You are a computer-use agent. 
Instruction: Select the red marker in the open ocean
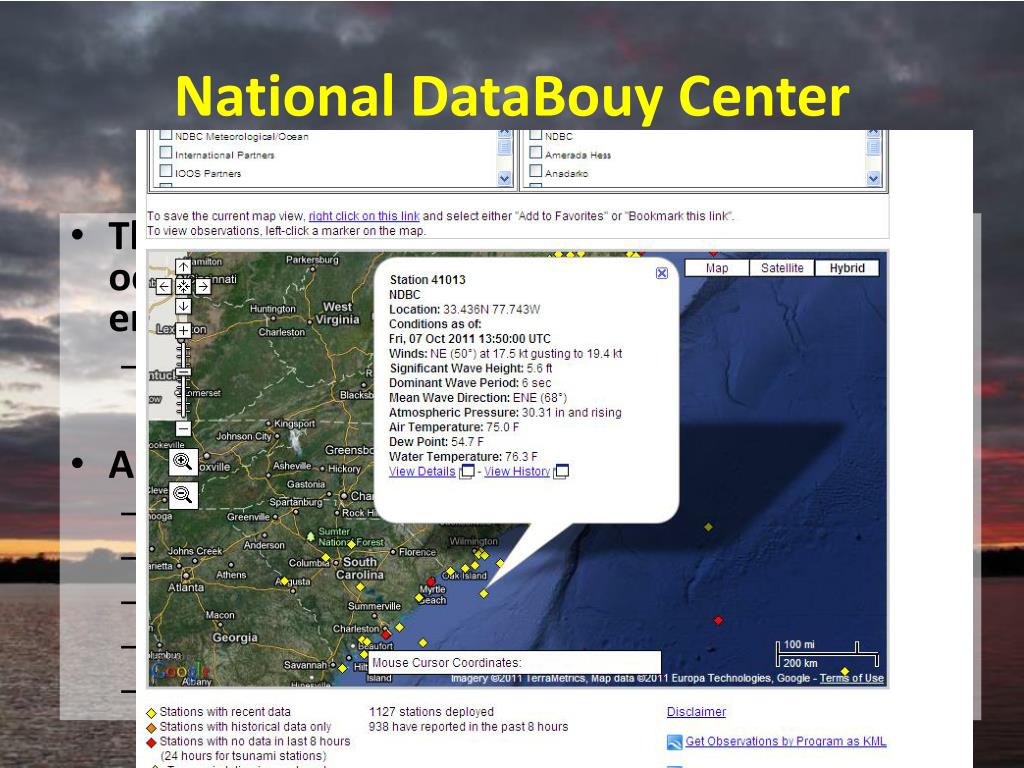[718, 620]
